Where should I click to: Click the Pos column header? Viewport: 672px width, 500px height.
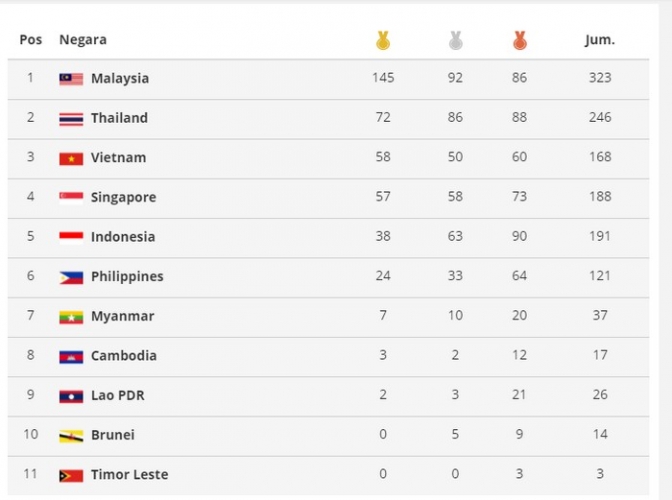(31, 40)
